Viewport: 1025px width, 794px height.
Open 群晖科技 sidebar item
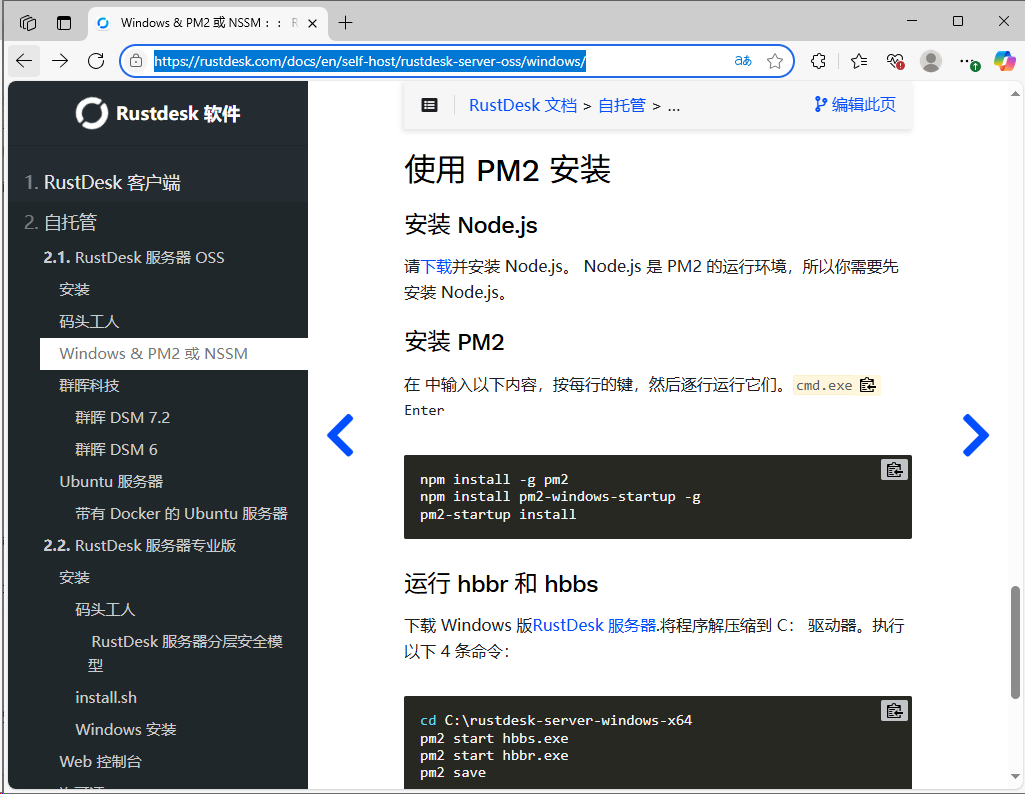(x=89, y=386)
